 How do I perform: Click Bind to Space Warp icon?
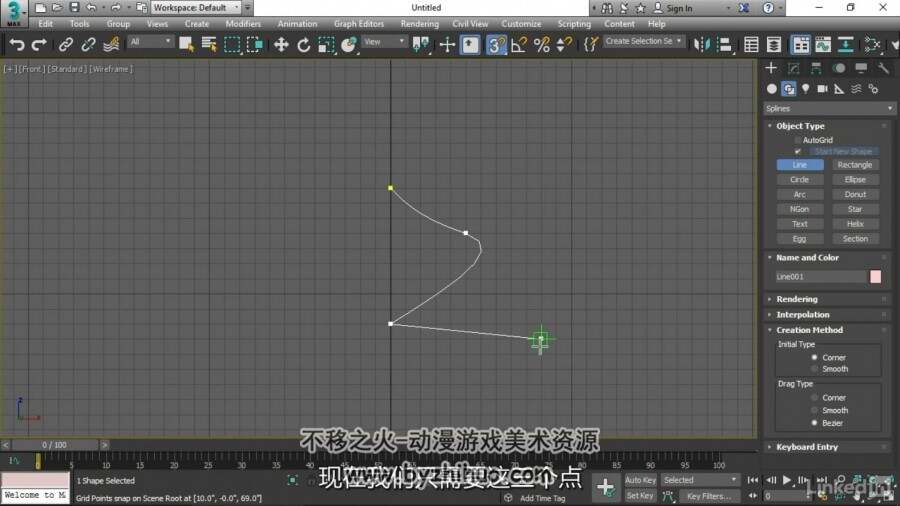[111, 45]
